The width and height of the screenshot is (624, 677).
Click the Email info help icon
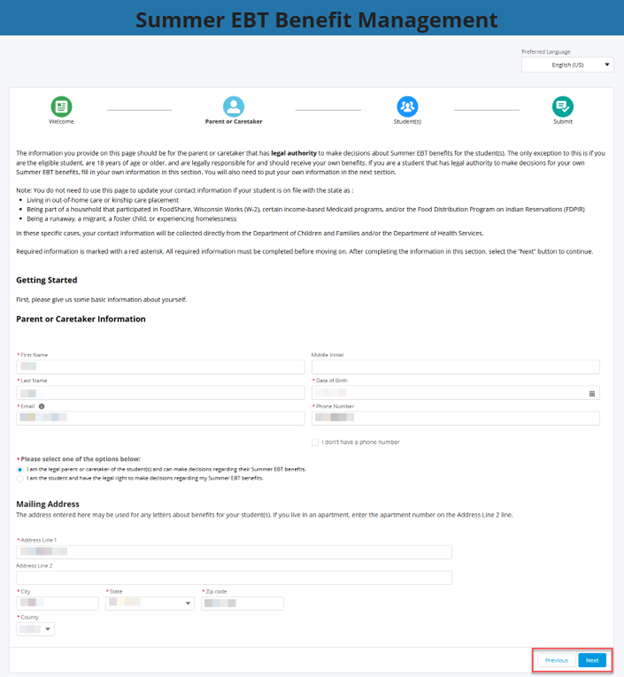41,406
